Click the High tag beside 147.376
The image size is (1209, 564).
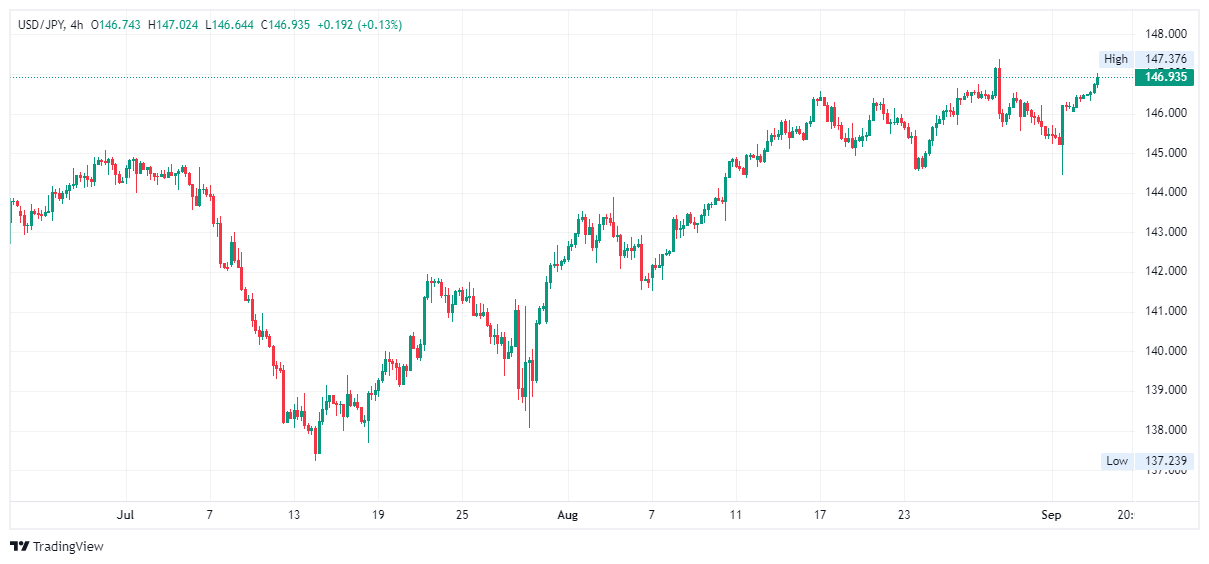click(1115, 59)
